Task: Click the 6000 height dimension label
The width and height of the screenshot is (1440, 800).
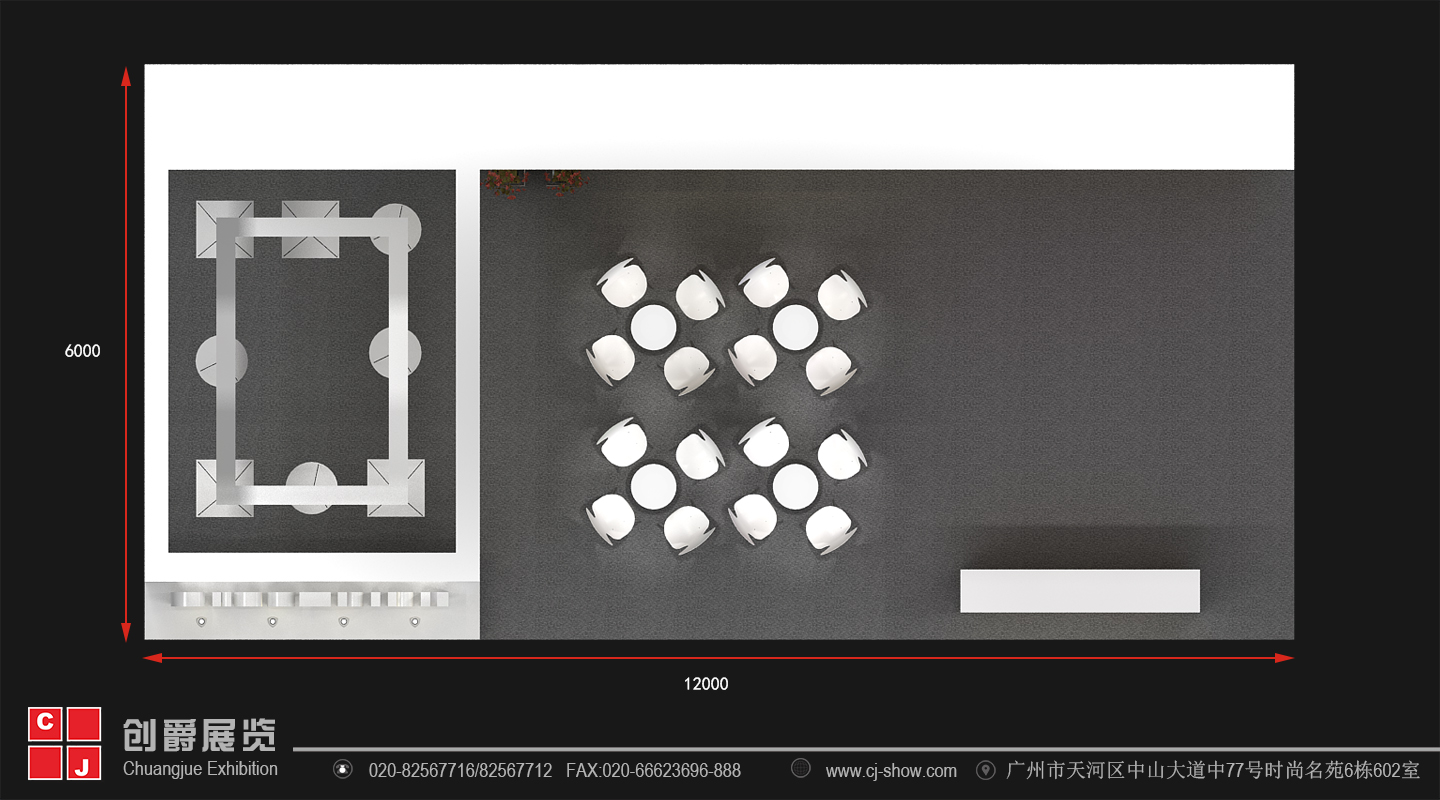Action: pos(83,351)
